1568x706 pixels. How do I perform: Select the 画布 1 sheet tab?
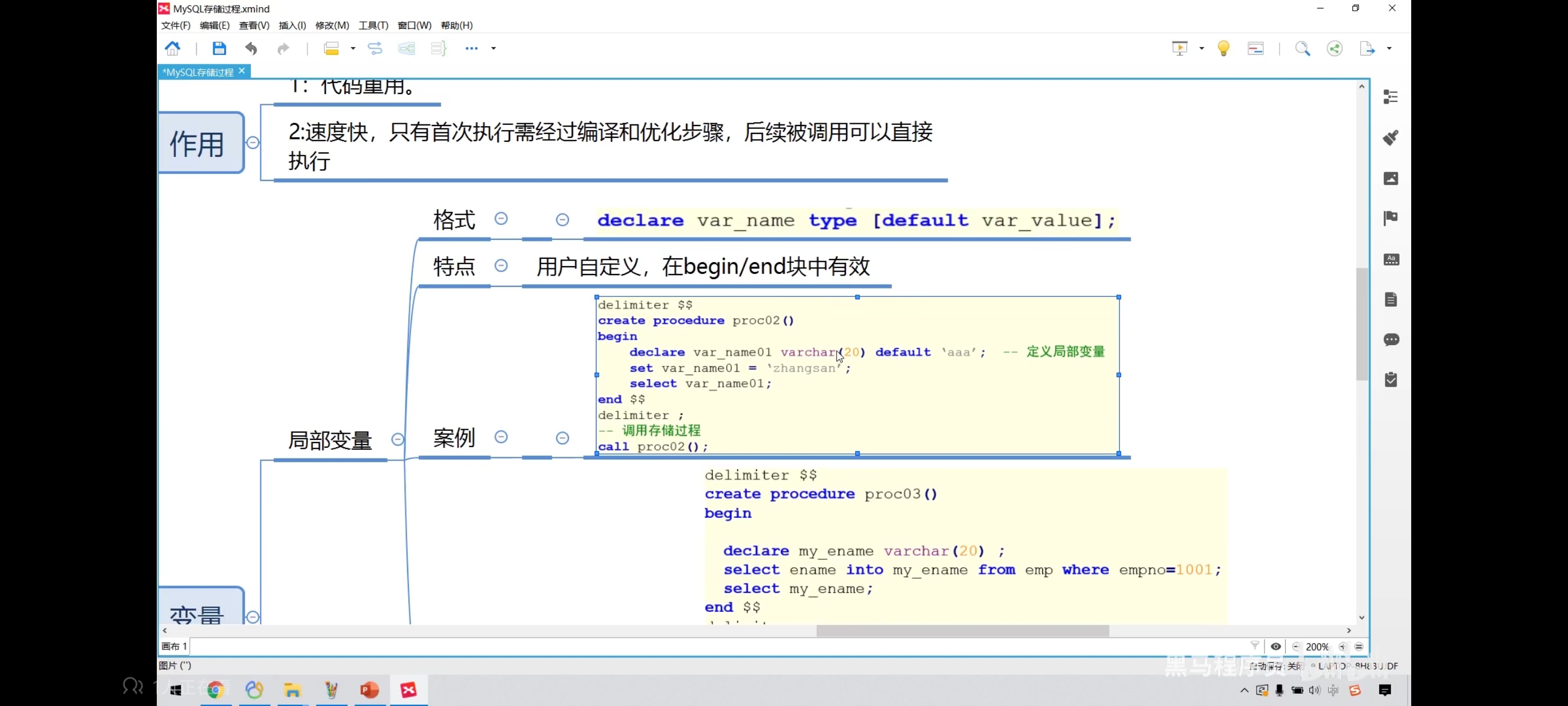(x=174, y=646)
